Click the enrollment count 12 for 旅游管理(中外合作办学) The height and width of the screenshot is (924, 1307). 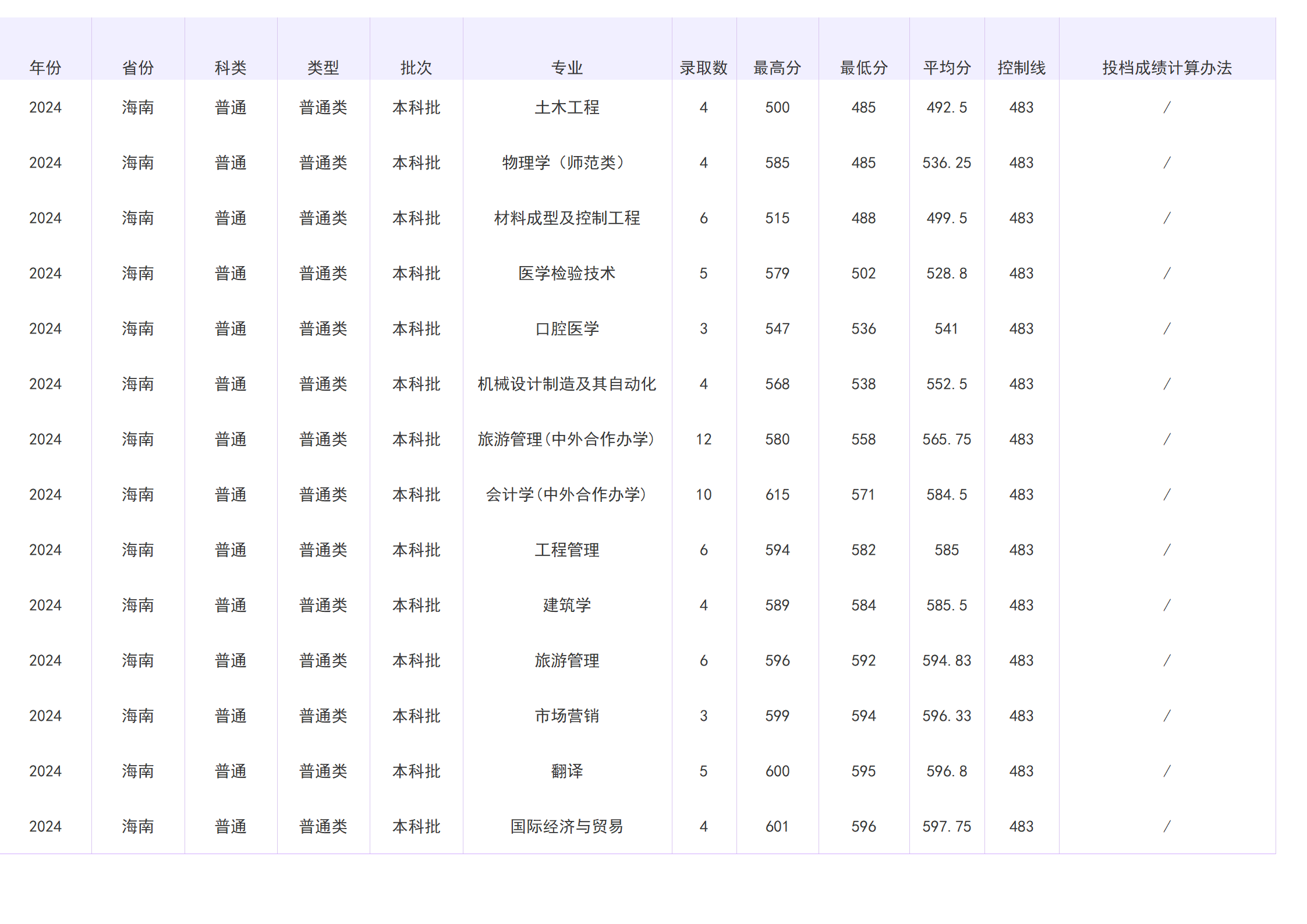[704, 438]
